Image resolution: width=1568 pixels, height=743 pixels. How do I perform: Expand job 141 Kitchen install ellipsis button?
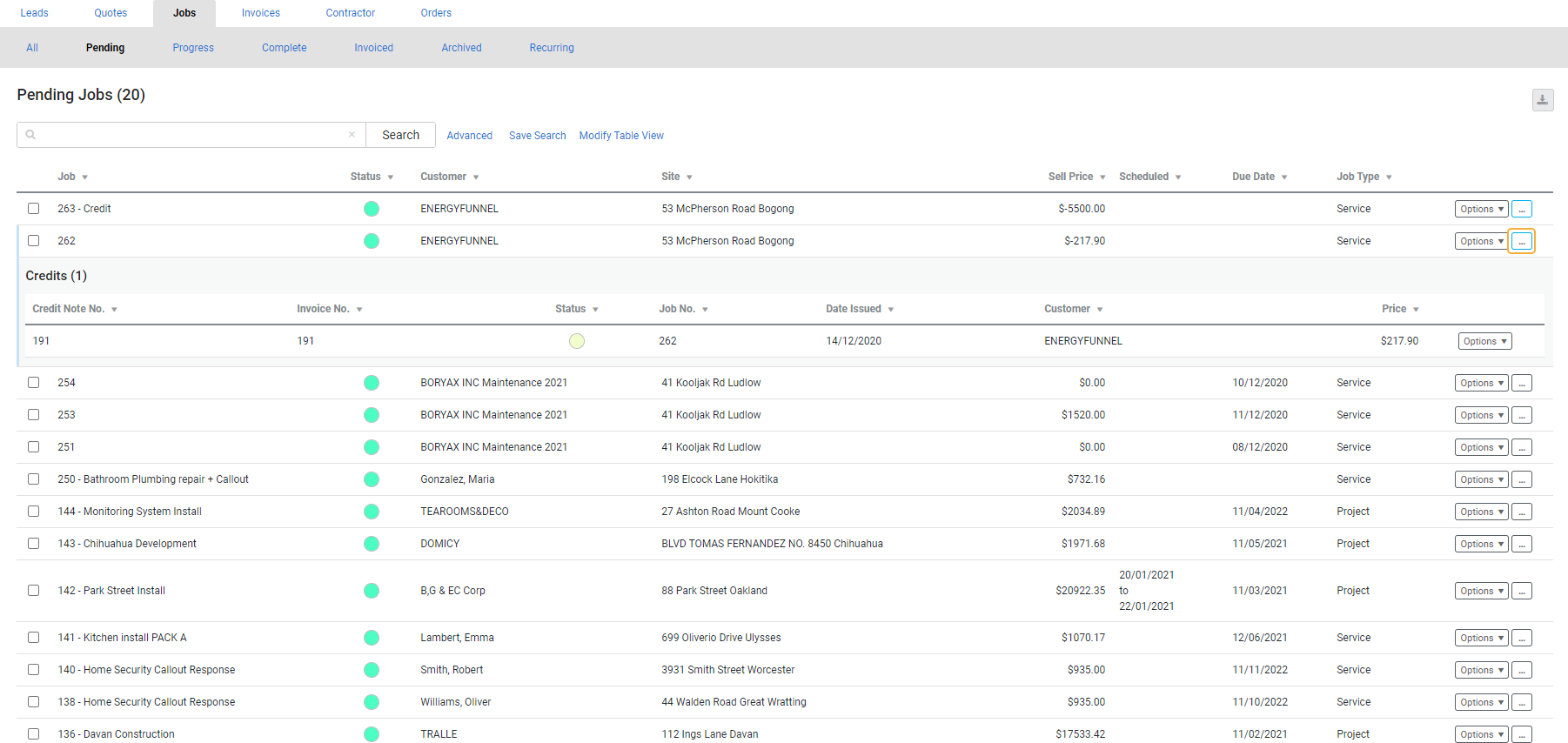tap(1521, 638)
